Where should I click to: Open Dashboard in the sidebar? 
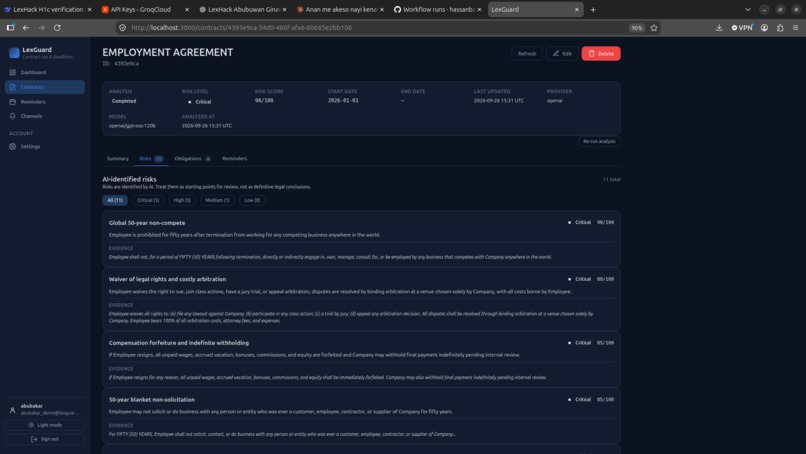45,72
